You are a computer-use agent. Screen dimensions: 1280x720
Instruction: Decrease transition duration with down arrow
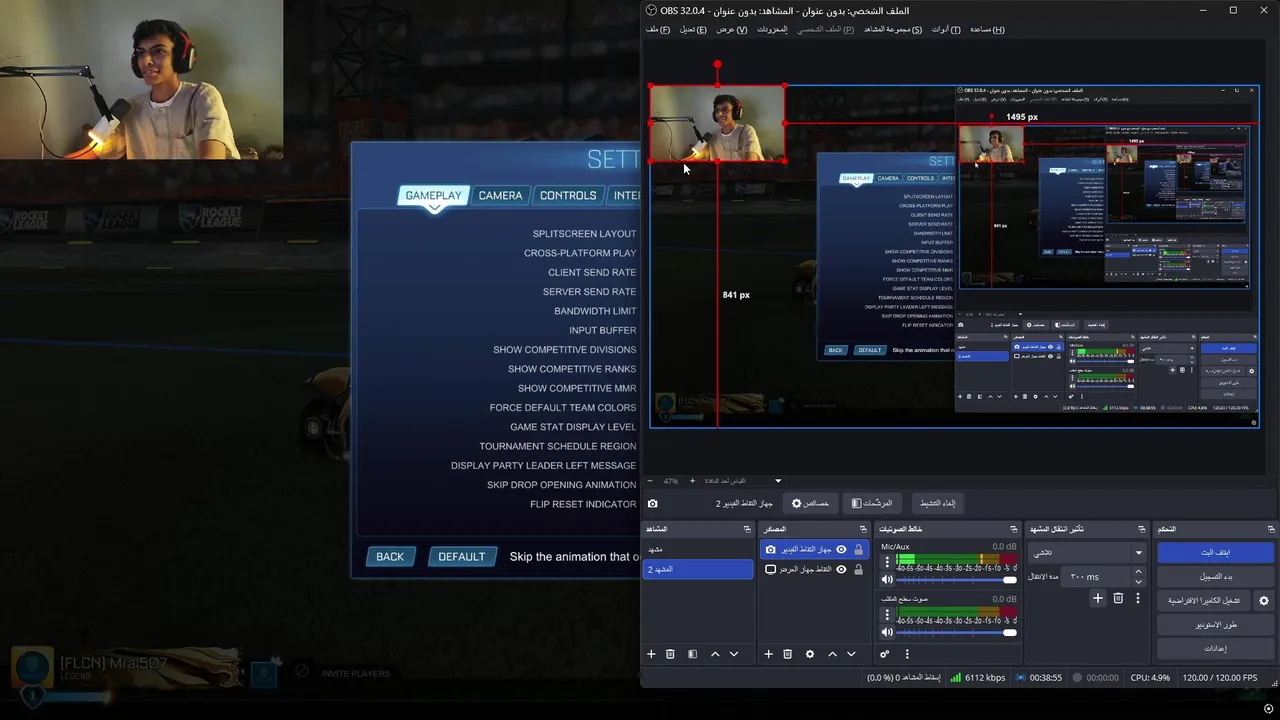tap(1138, 581)
